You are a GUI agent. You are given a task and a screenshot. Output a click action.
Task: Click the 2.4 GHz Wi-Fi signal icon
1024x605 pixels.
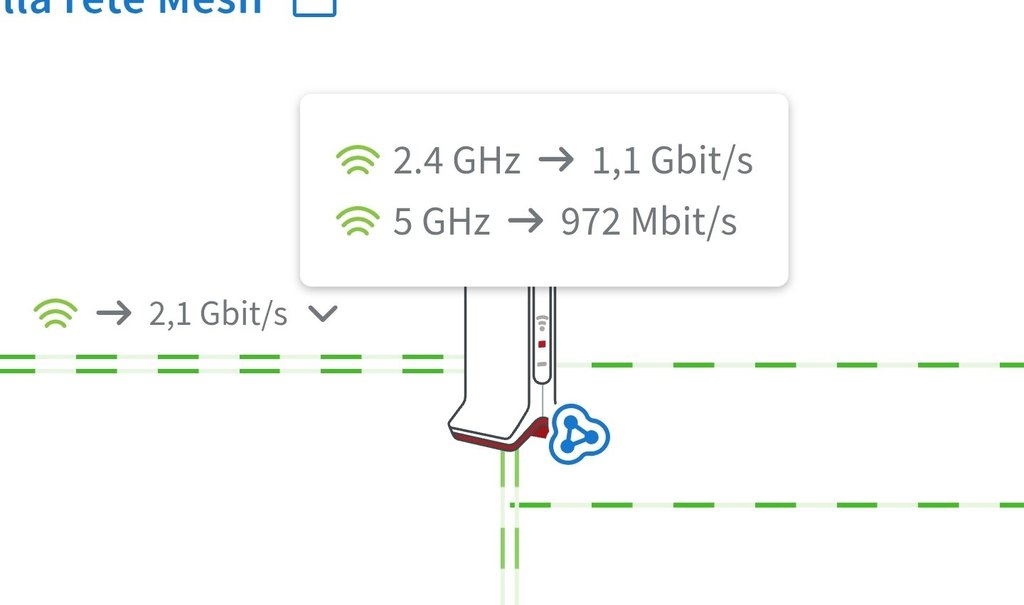[x=358, y=160]
